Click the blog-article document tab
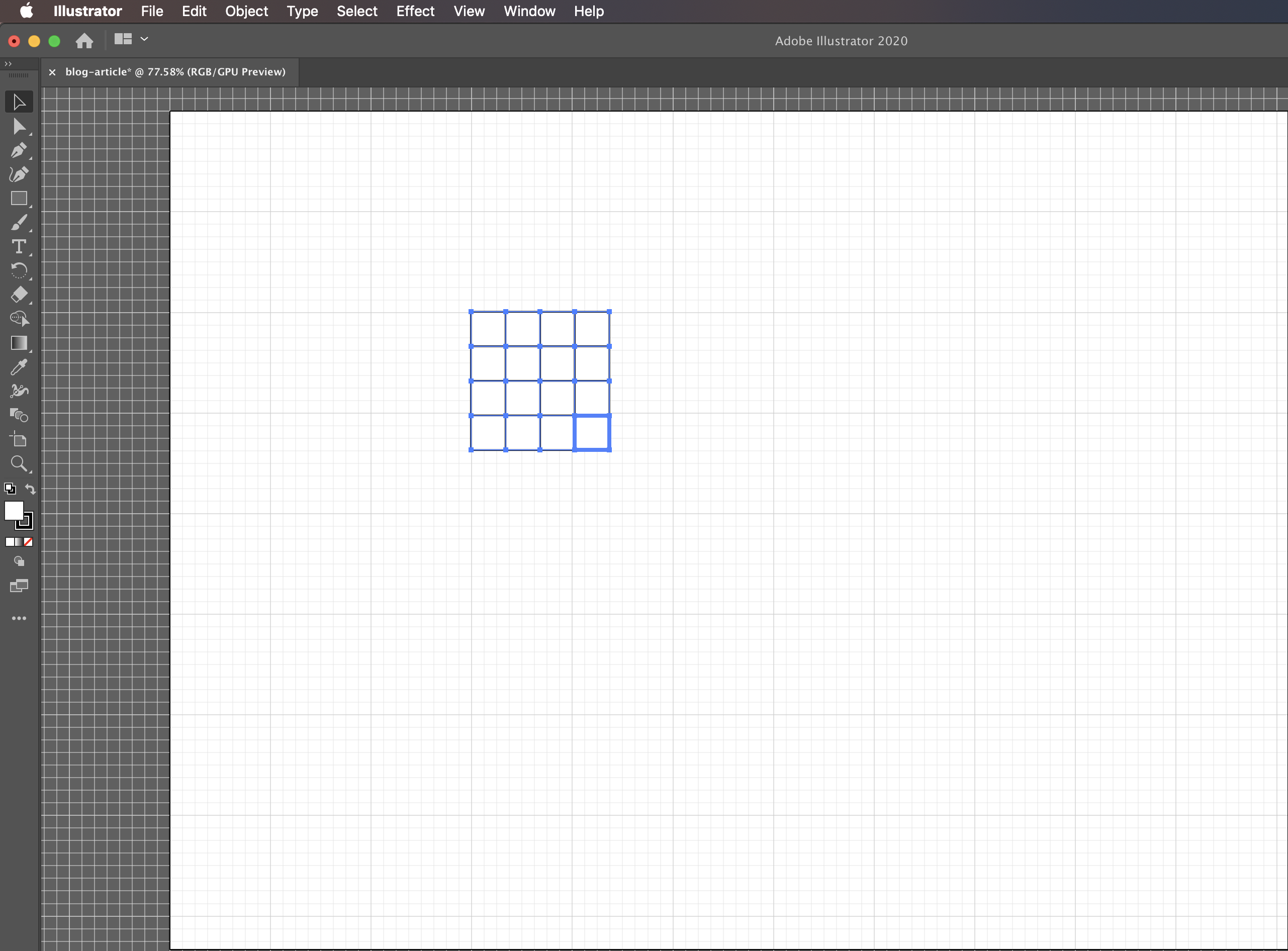The width and height of the screenshot is (1288, 951). (175, 71)
